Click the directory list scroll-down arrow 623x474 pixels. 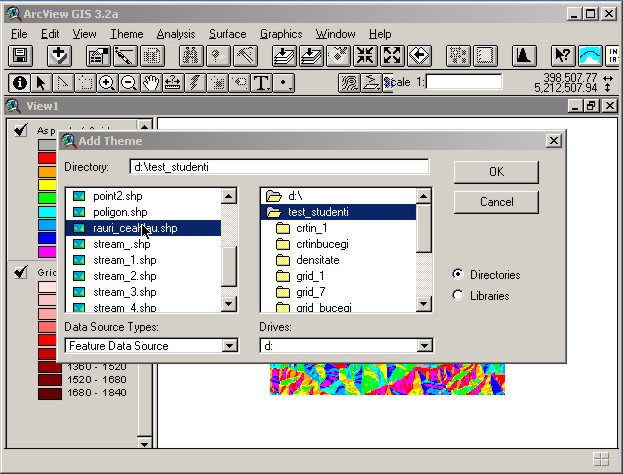click(424, 304)
